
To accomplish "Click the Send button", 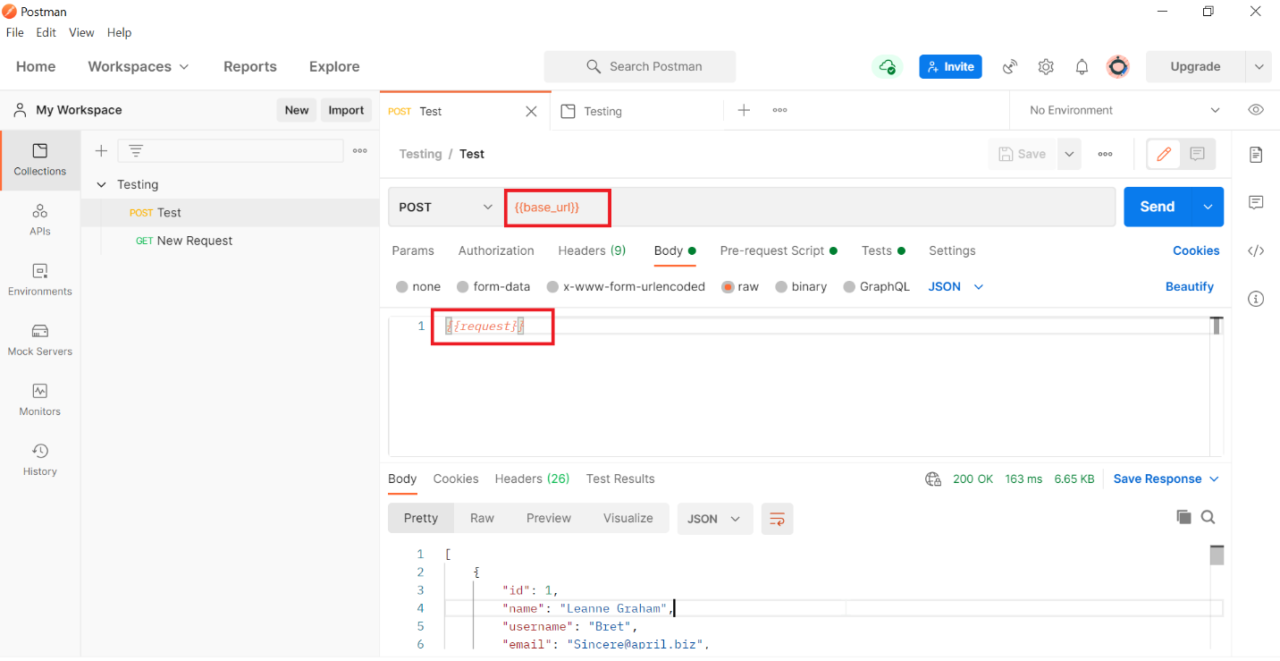I will point(1157,207).
